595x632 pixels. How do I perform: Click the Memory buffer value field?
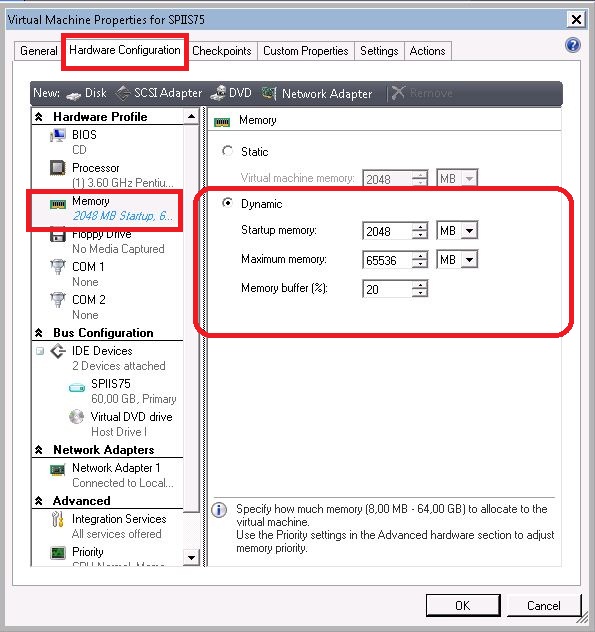pyautogui.click(x=387, y=289)
